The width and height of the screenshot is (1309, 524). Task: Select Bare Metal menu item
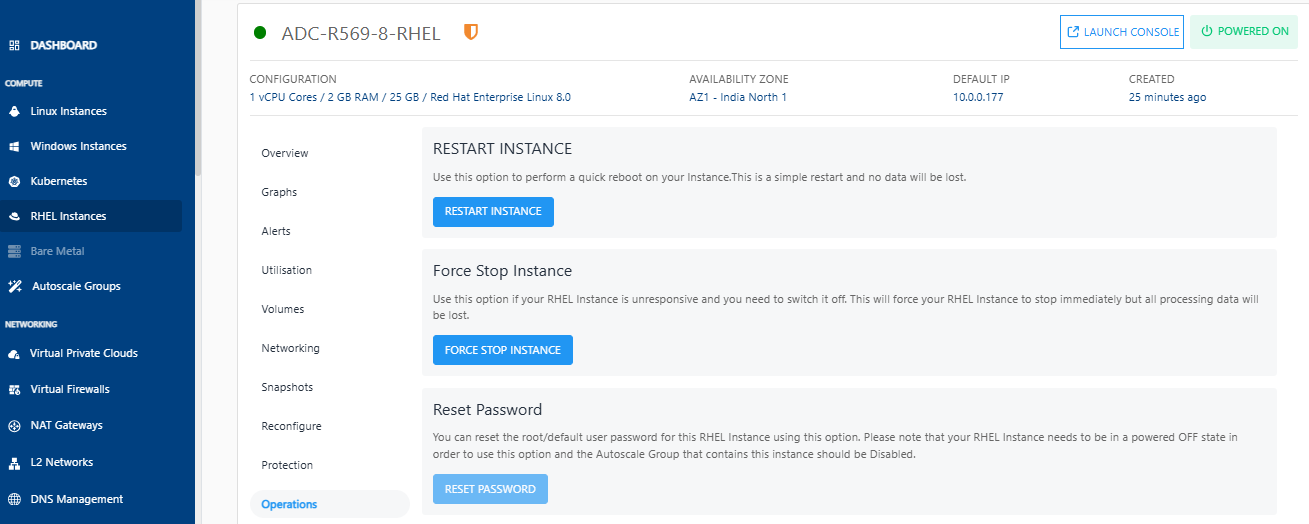58,251
